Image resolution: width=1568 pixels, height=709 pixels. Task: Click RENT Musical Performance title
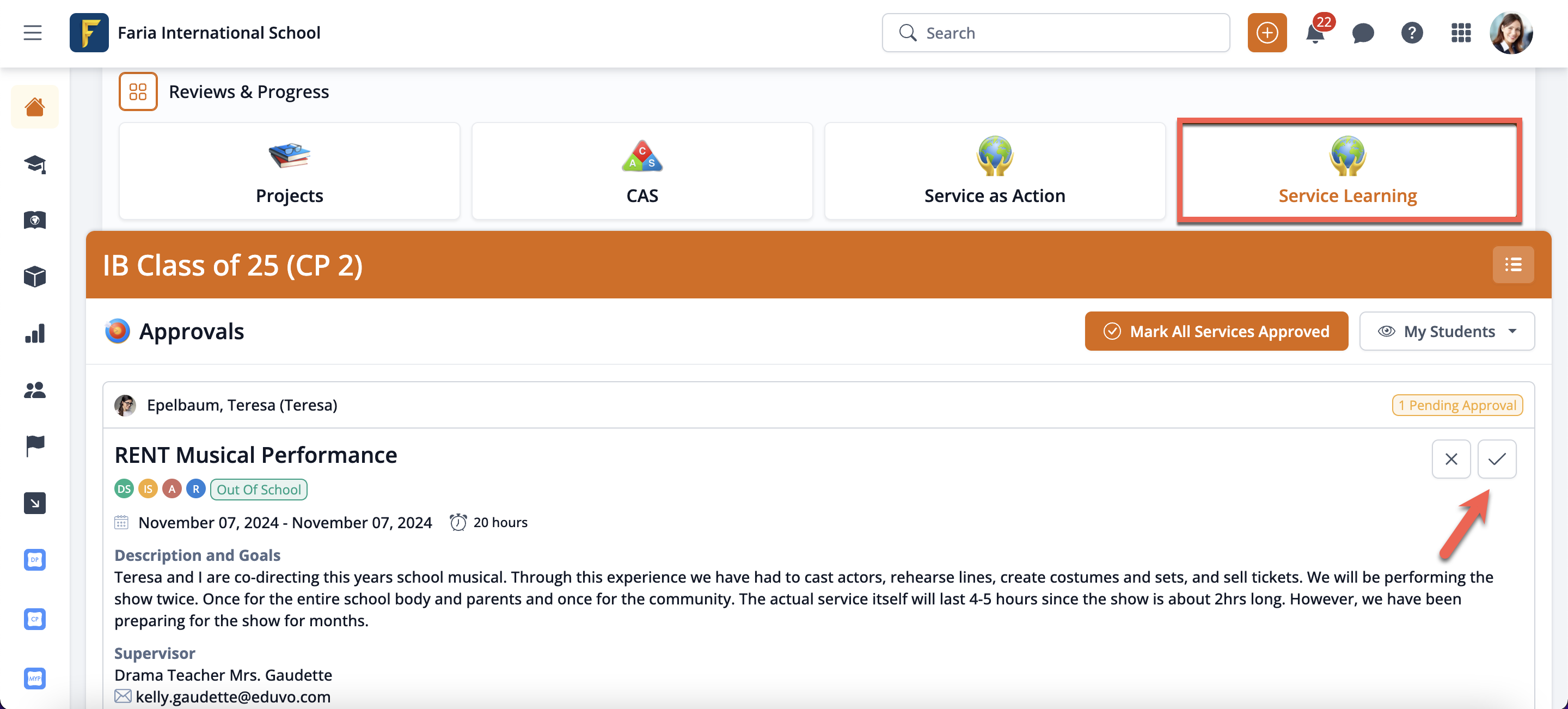256,455
